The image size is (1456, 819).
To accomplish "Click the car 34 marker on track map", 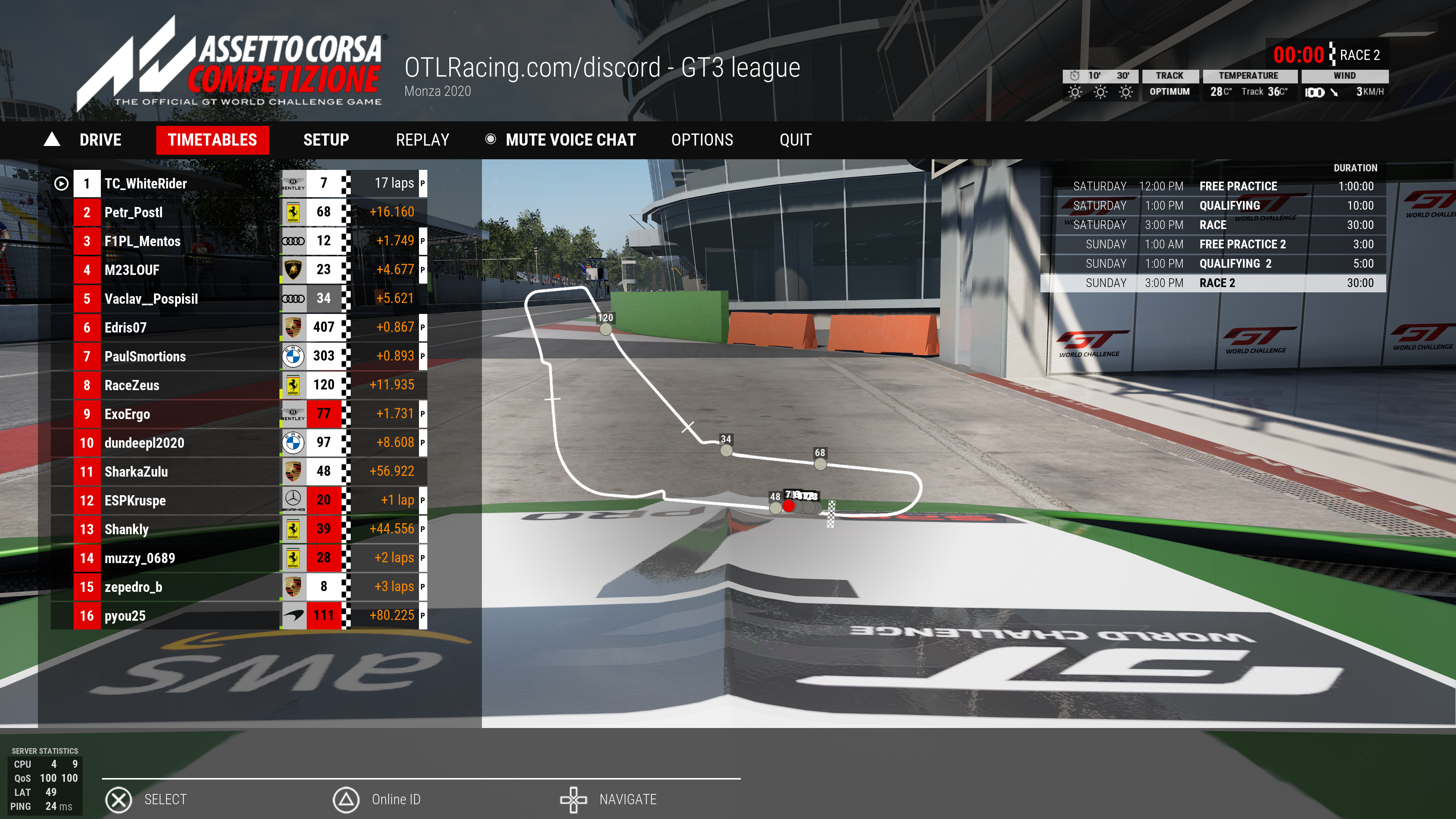I will click(726, 450).
